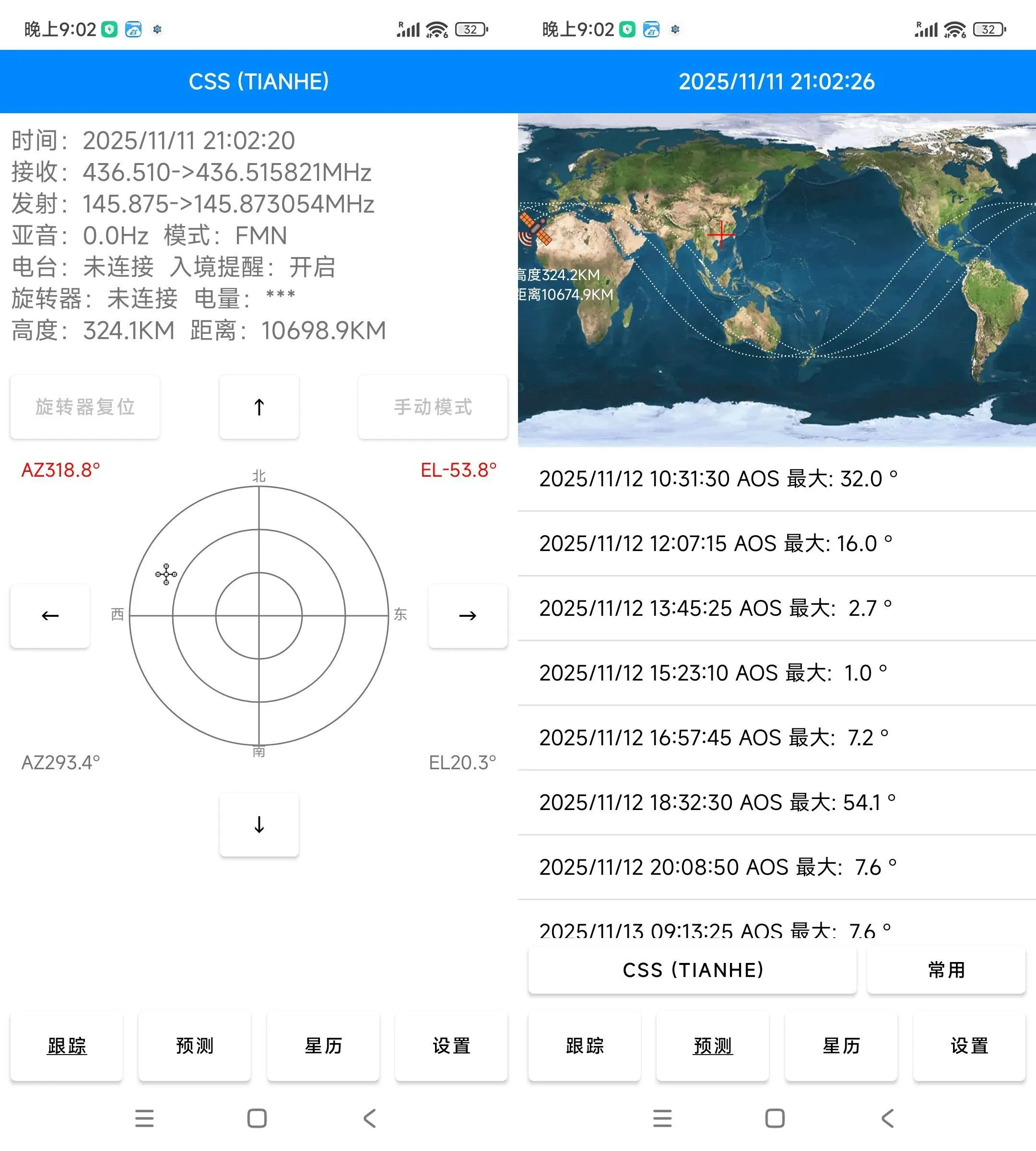Enable 手动模式 manual mode
The width and height of the screenshot is (1036, 1151).
coord(433,406)
